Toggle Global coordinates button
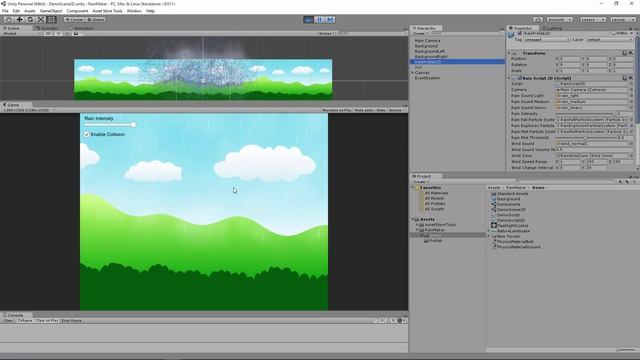Screen dimensions: 640x360 point(96,20)
